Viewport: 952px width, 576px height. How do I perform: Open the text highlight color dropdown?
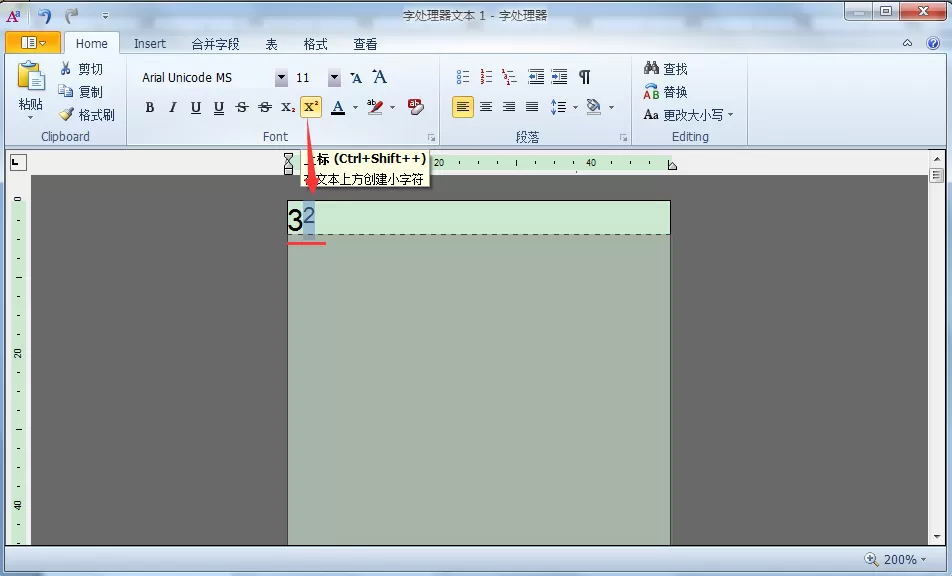(392, 107)
